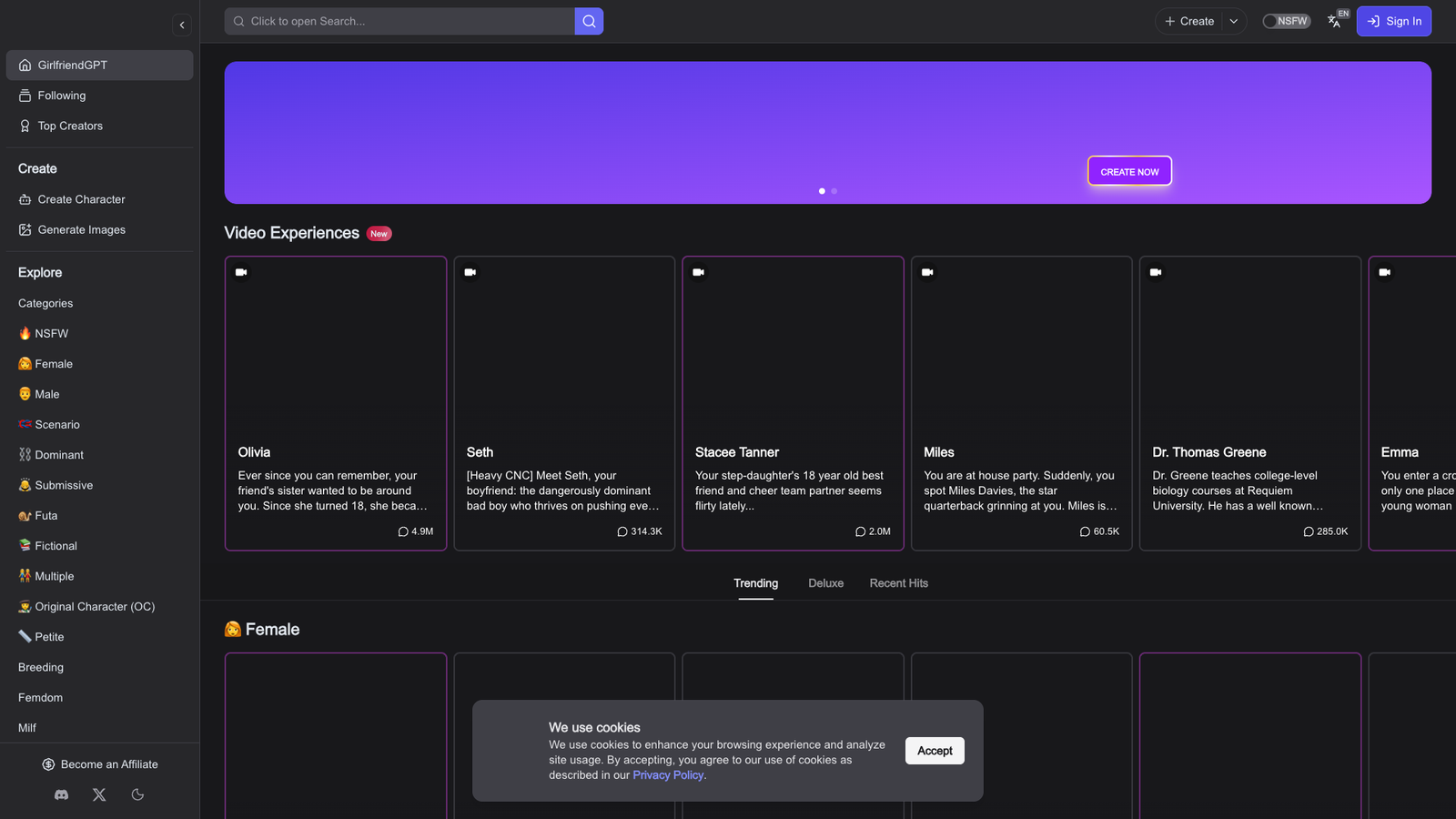Open the search input field
Image resolution: width=1456 pixels, height=819 pixels.
[399, 21]
